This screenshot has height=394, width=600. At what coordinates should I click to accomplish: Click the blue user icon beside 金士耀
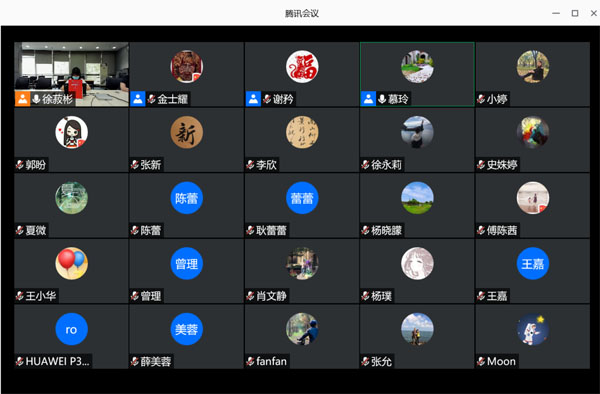138,99
